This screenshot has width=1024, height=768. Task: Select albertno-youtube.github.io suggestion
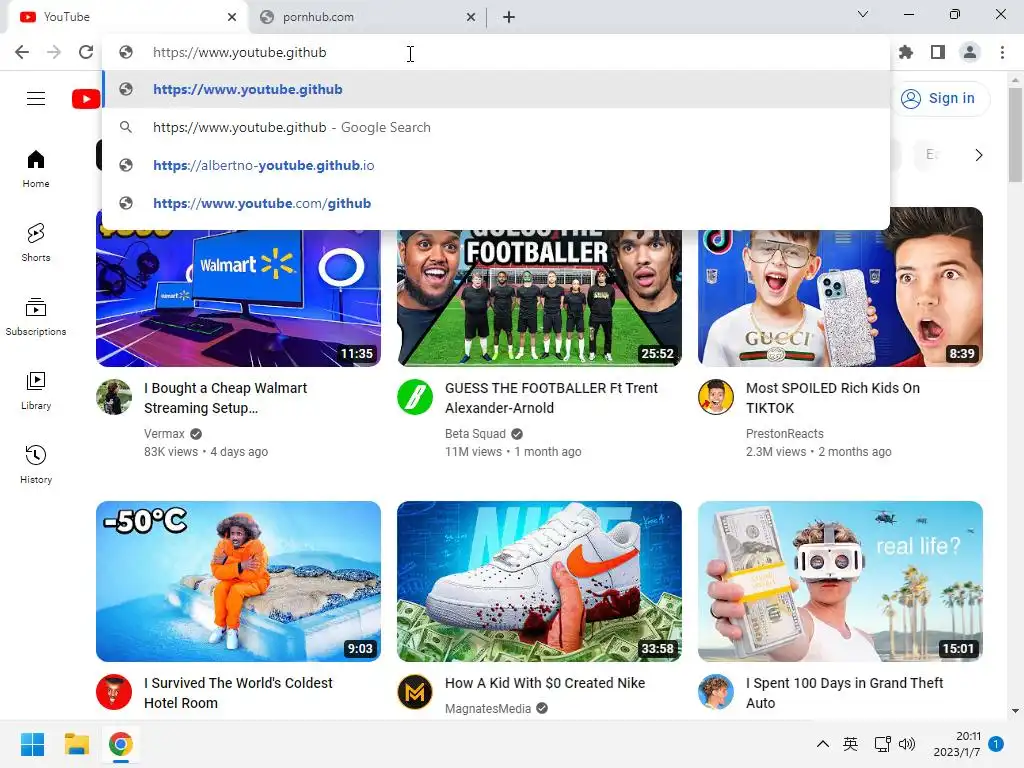point(496,165)
